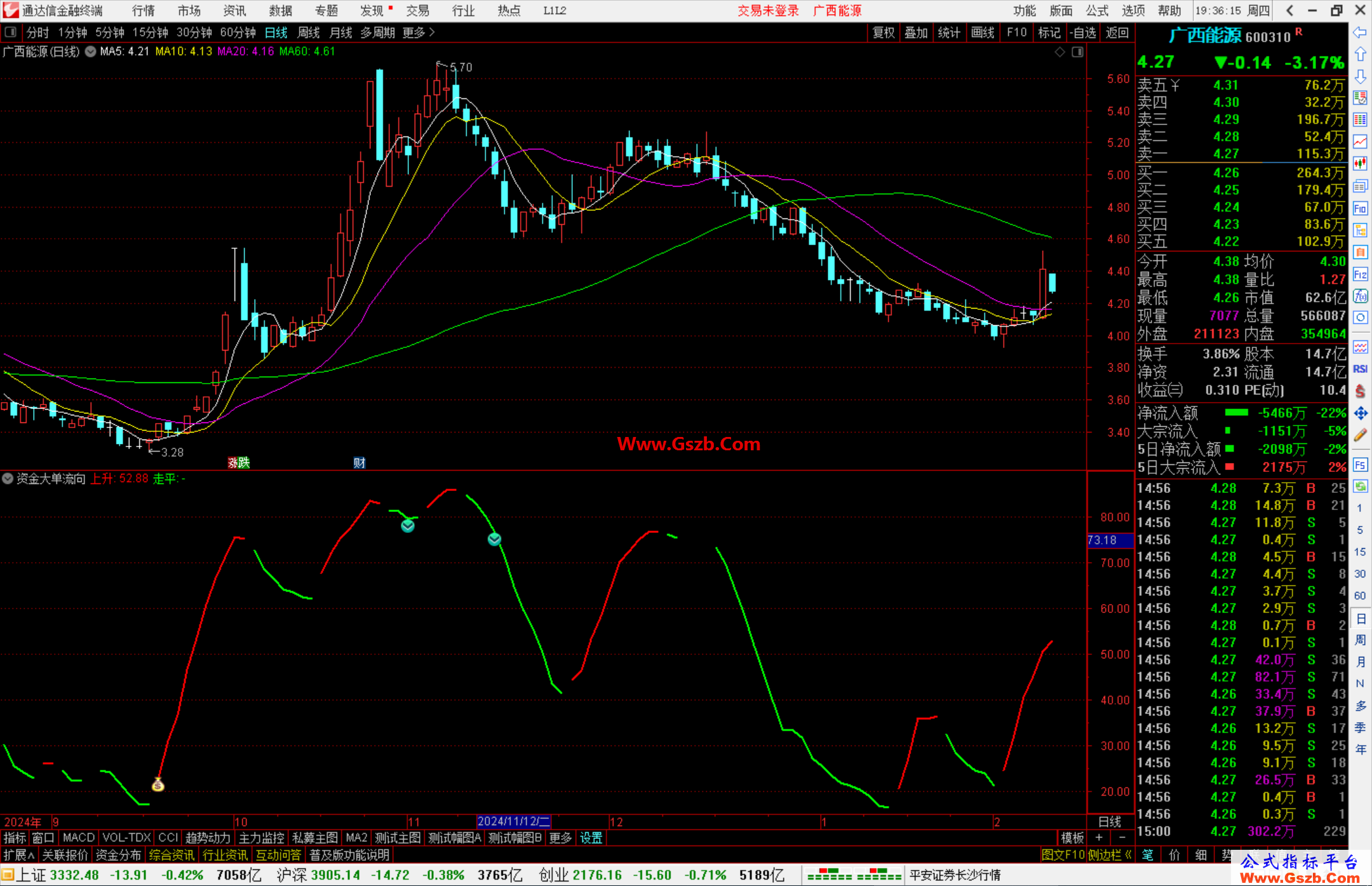Click the RSI indicator sidebar icon
The height and width of the screenshot is (886, 1372).
(x=1360, y=369)
